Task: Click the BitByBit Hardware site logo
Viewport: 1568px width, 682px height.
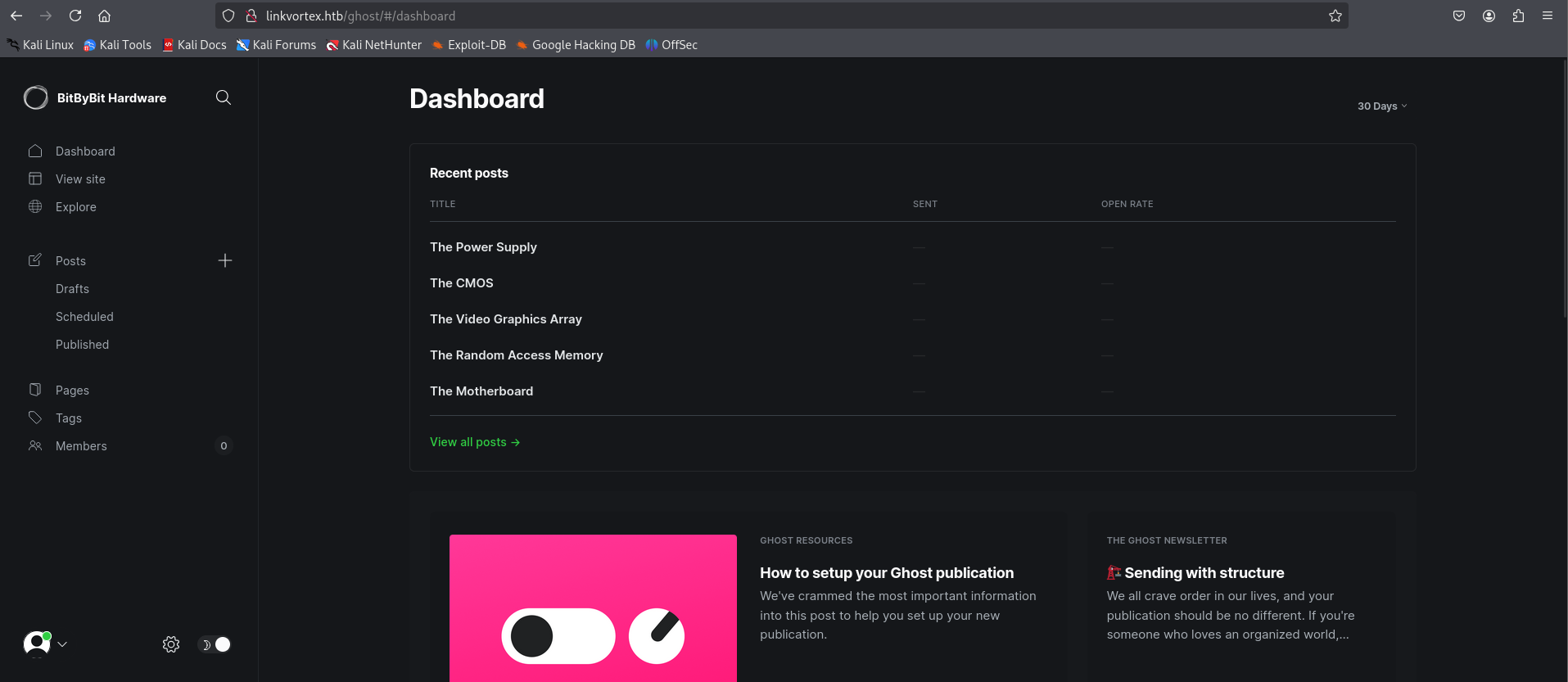Action: tap(36, 97)
